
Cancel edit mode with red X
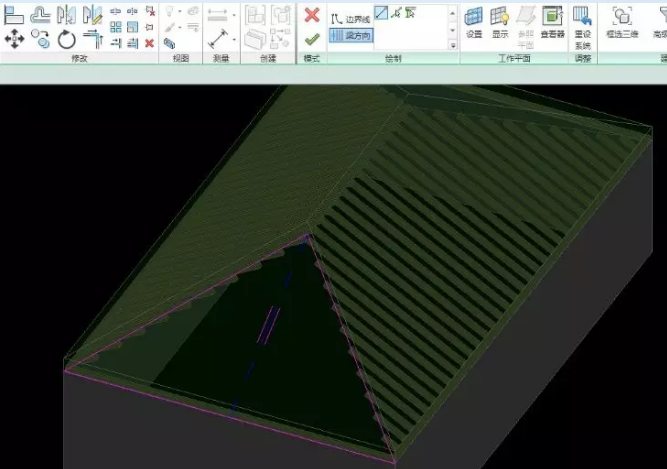312,15
